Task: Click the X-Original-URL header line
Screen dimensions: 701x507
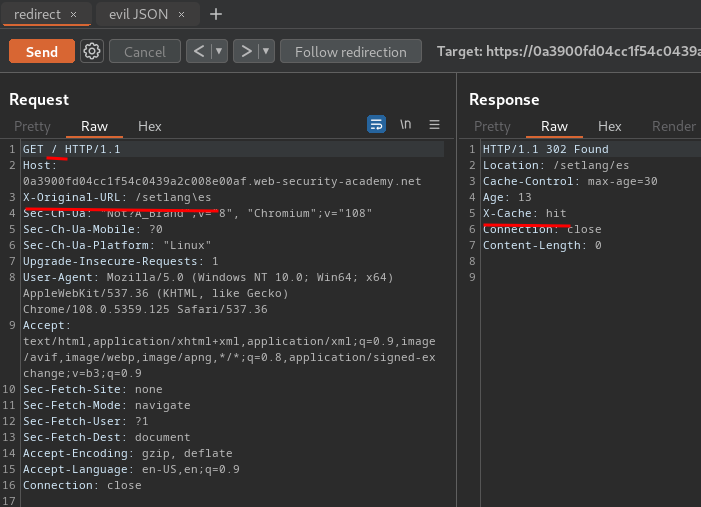Action: click(117, 197)
